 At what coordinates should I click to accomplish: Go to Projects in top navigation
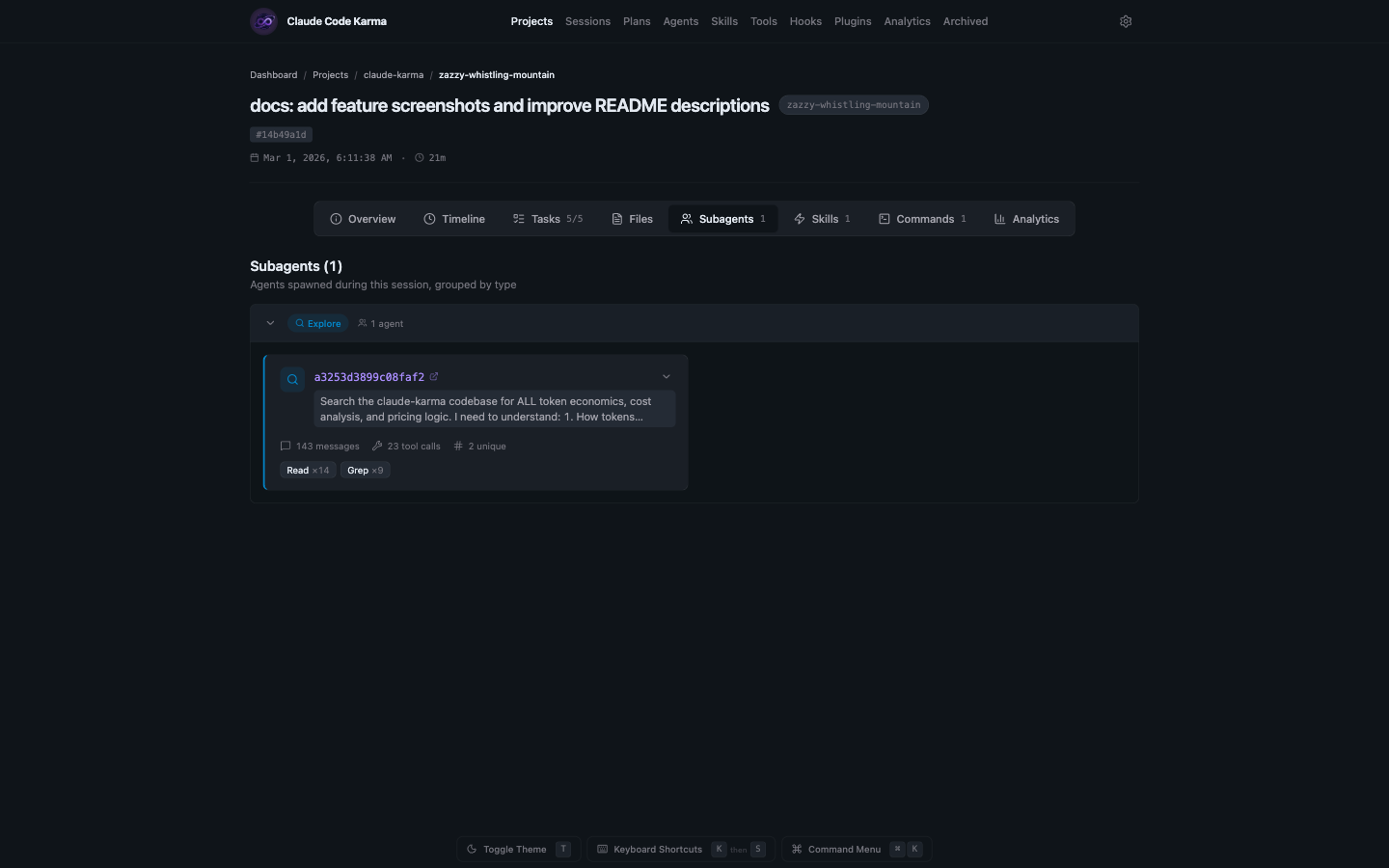point(531,21)
